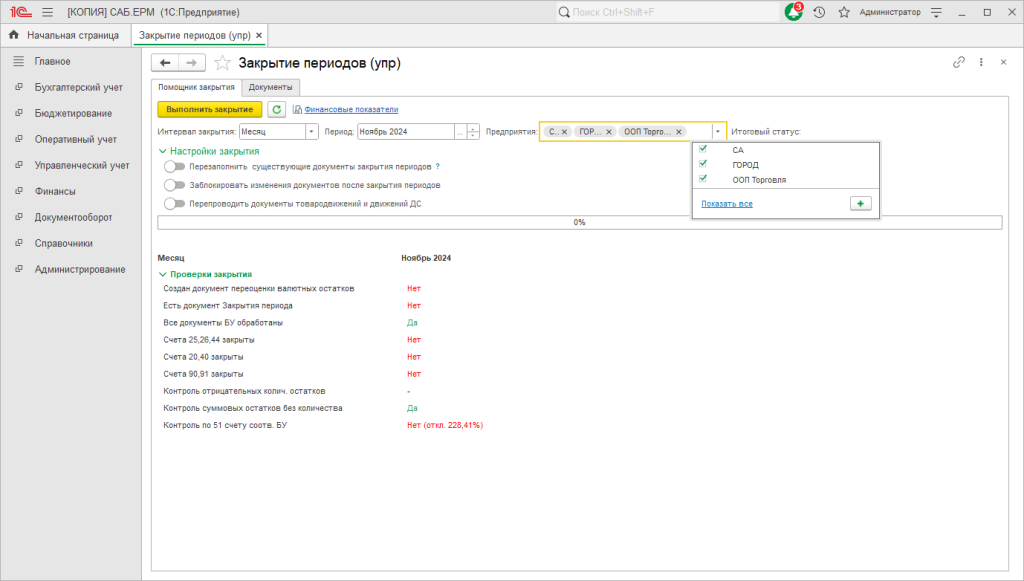Toggle Заблокировать изменения документов switch
Viewport: 1024px width, 581px height.
pyautogui.click(x=174, y=185)
